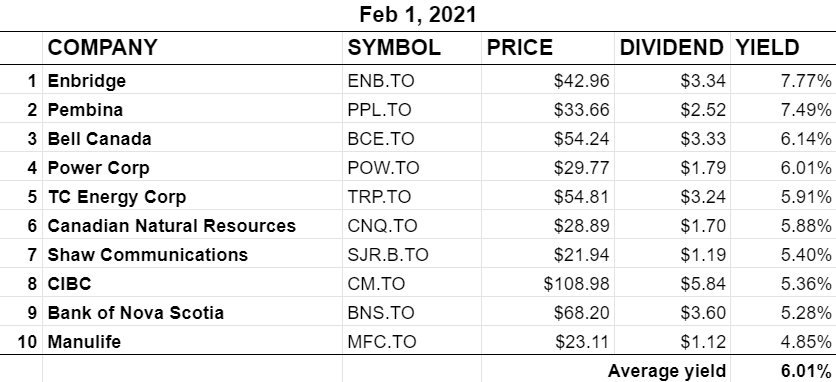Image resolution: width=836 pixels, height=382 pixels.
Task: Click the SJR.B.TO symbol cell
Action: [412, 254]
